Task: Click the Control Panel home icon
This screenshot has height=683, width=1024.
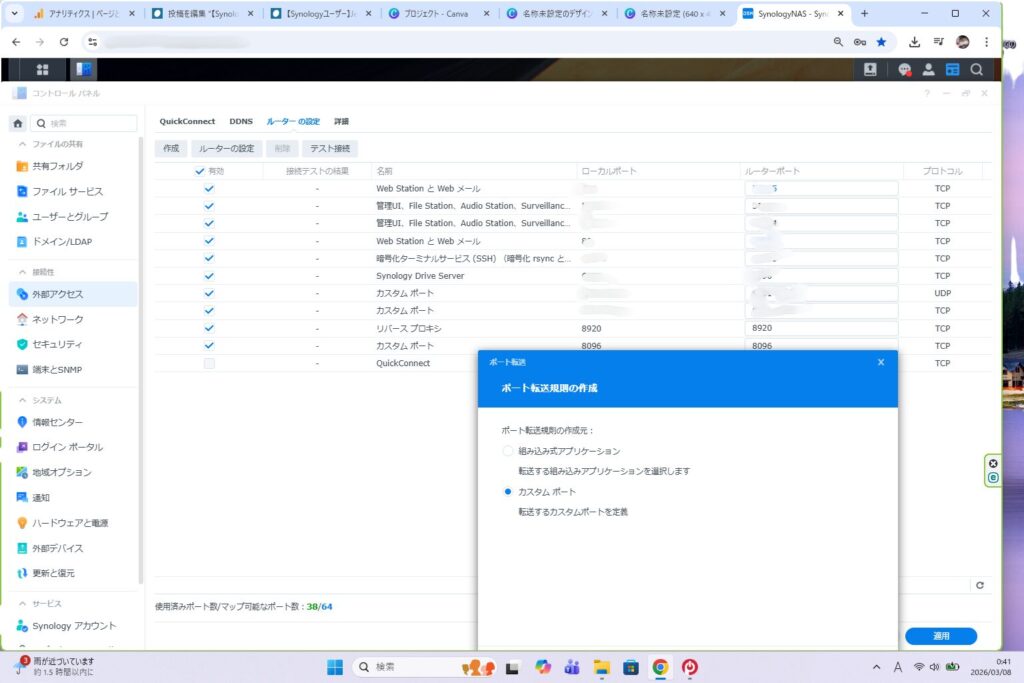Action: (18, 123)
